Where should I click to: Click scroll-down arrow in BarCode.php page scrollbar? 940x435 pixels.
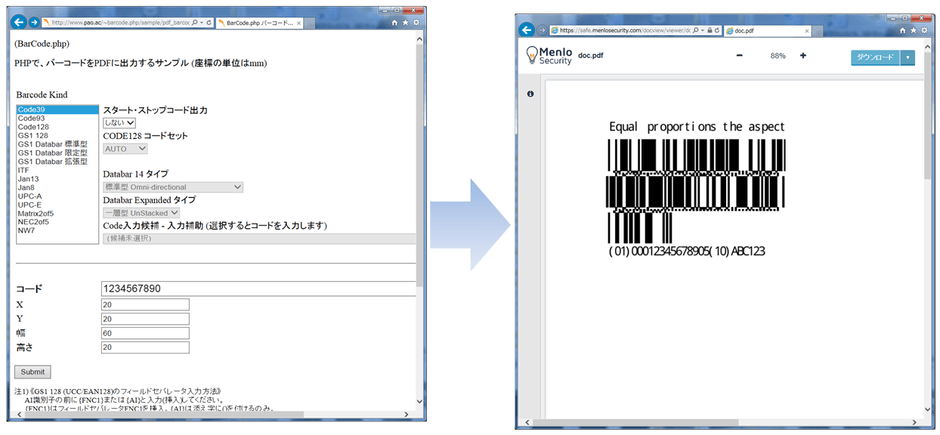pos(419,400)
